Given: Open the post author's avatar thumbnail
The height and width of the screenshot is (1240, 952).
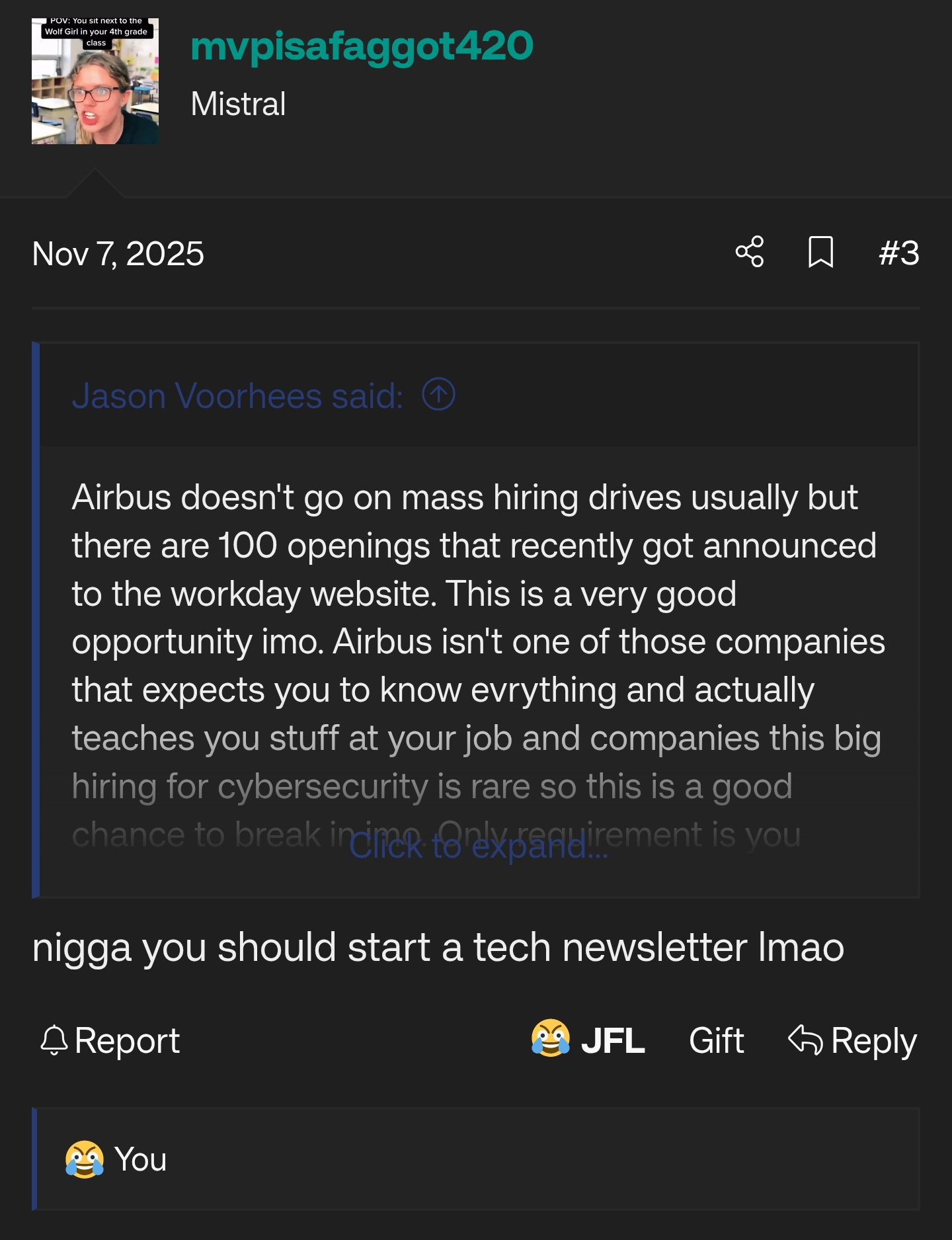Looking at the screenshot, I should pos(95,81).
